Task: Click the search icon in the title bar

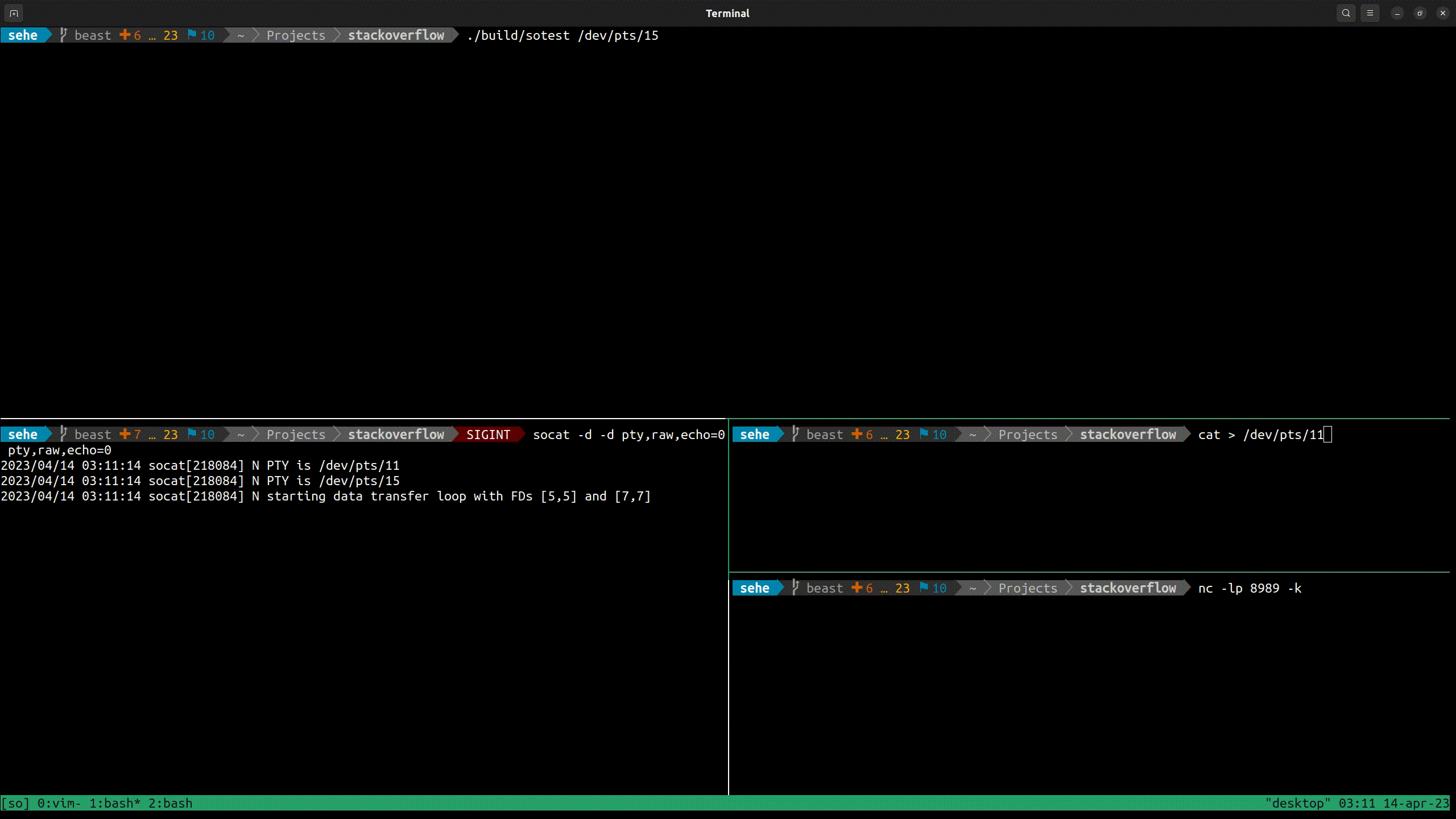Action: click(x=1346, y=13)
